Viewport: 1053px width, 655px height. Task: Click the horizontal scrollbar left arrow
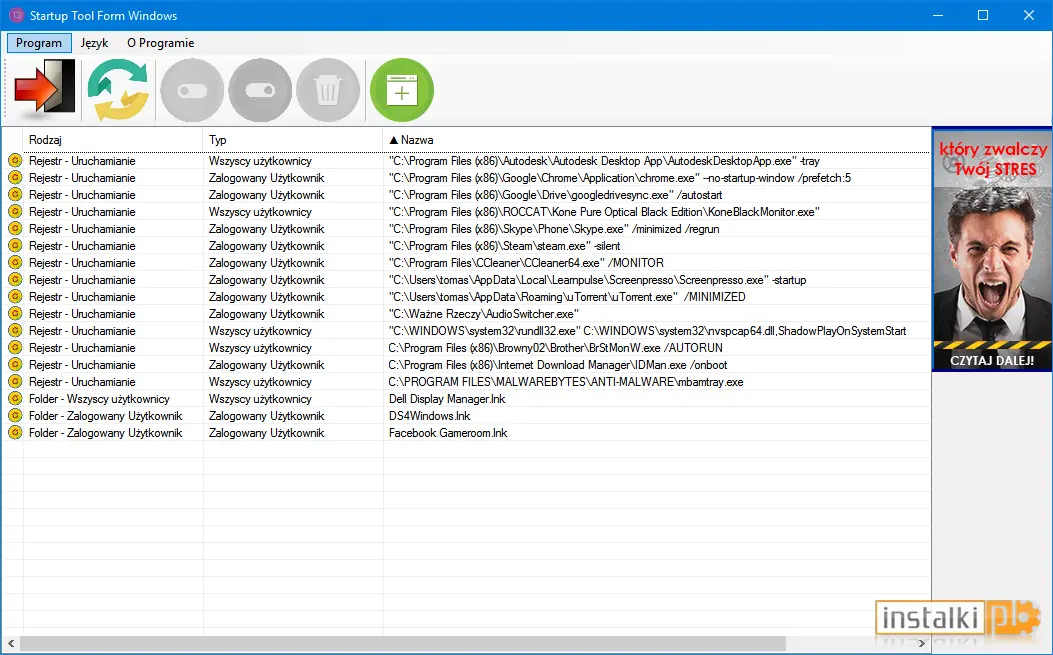[x=11, y=644]
